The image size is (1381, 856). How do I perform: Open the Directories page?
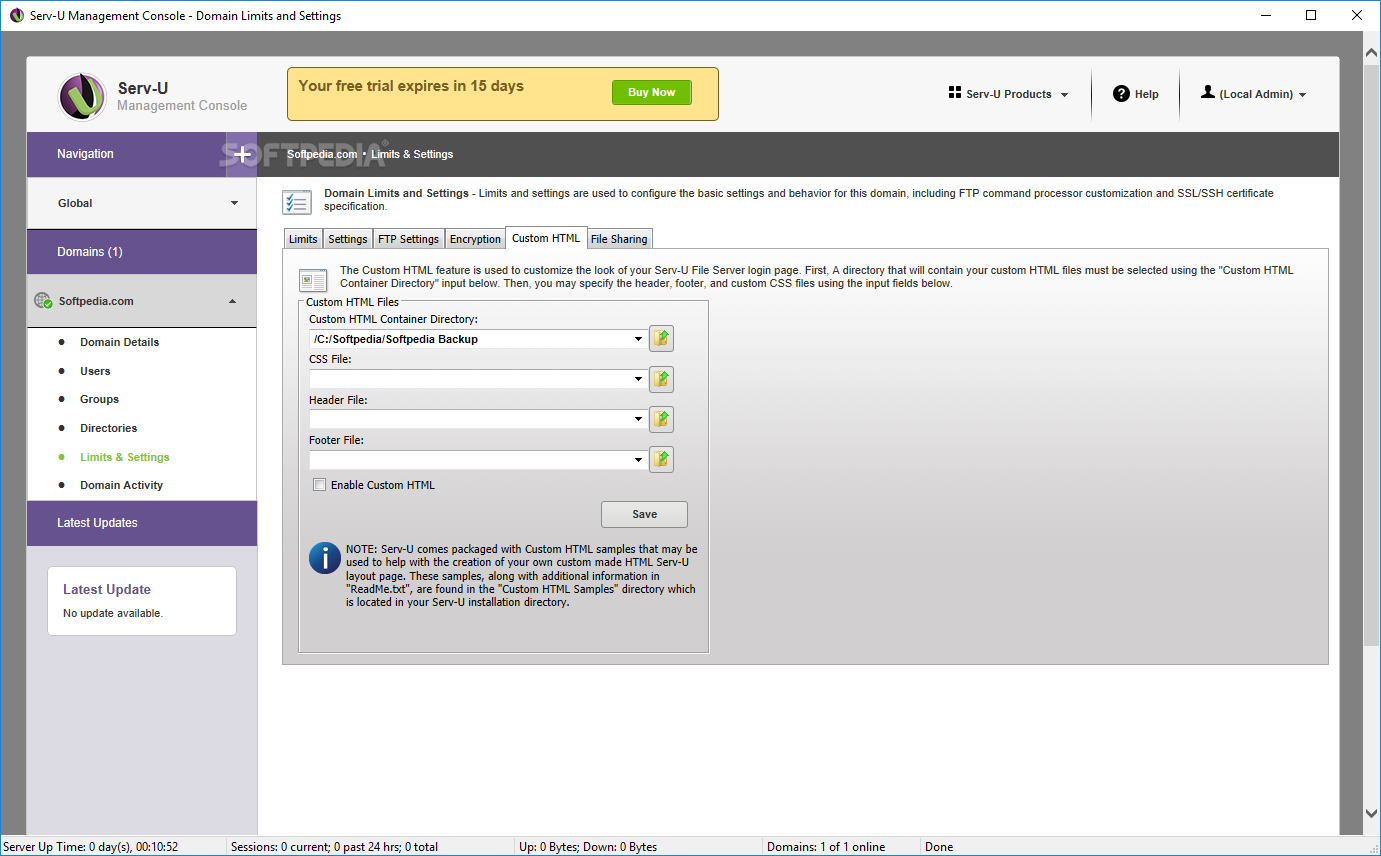pyautogui.click(x=109, y=428)
